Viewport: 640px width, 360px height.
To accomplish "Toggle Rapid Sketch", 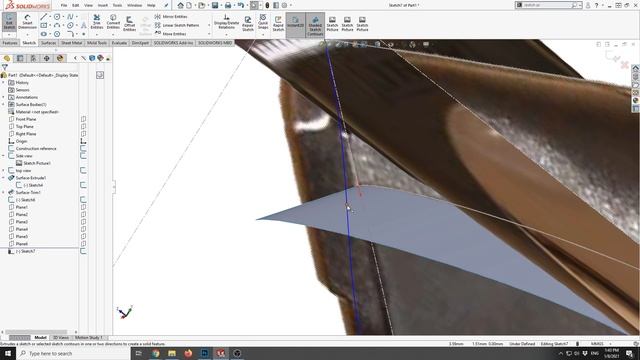I will point(278,24).
